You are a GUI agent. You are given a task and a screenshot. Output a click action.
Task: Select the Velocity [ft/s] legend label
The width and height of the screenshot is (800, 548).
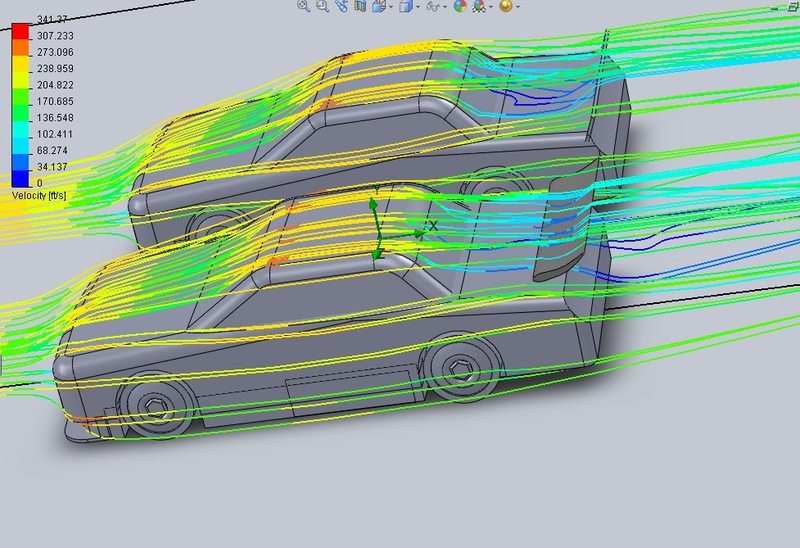39,195
